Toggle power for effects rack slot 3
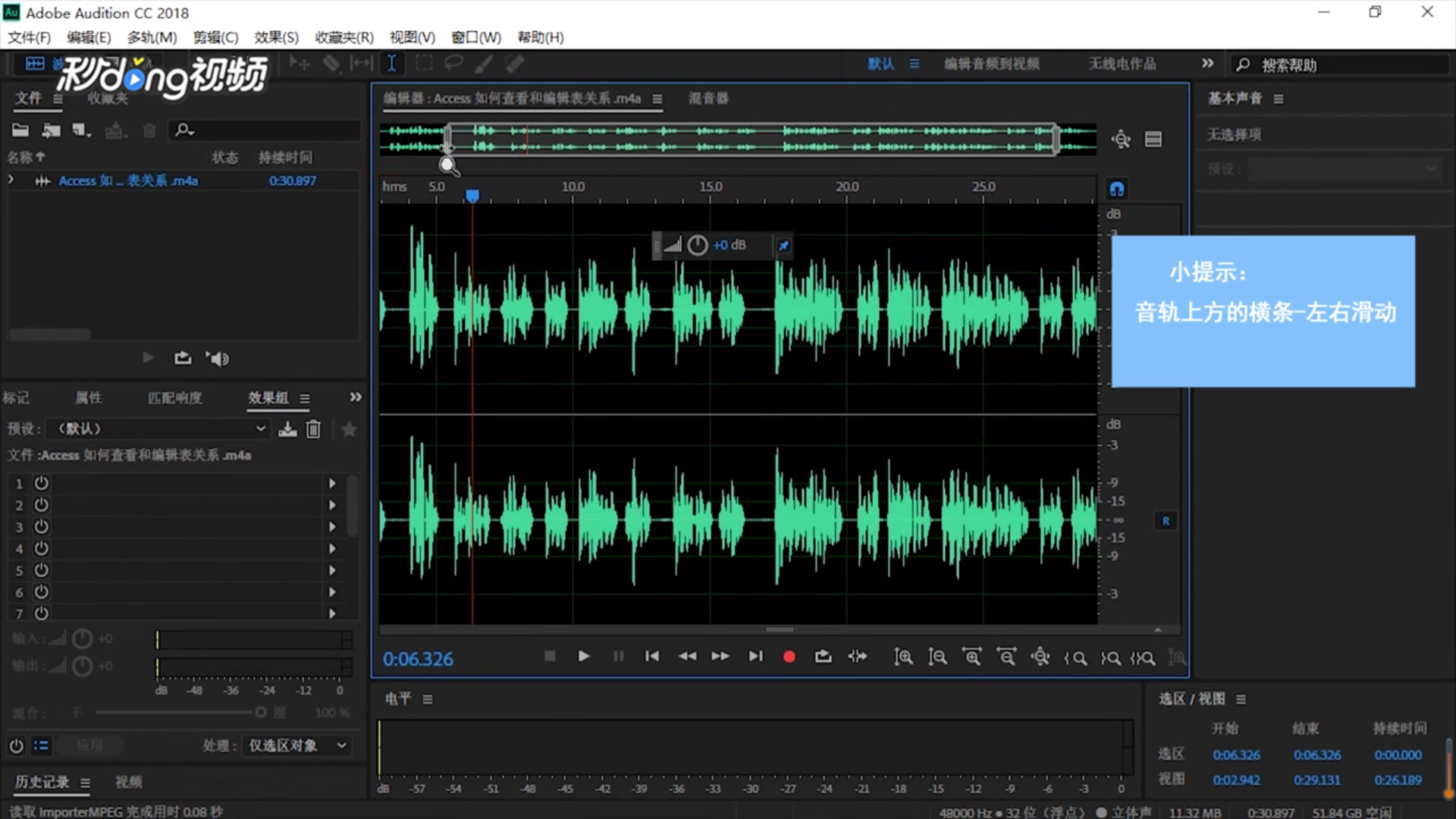 [x=42, y=526]
